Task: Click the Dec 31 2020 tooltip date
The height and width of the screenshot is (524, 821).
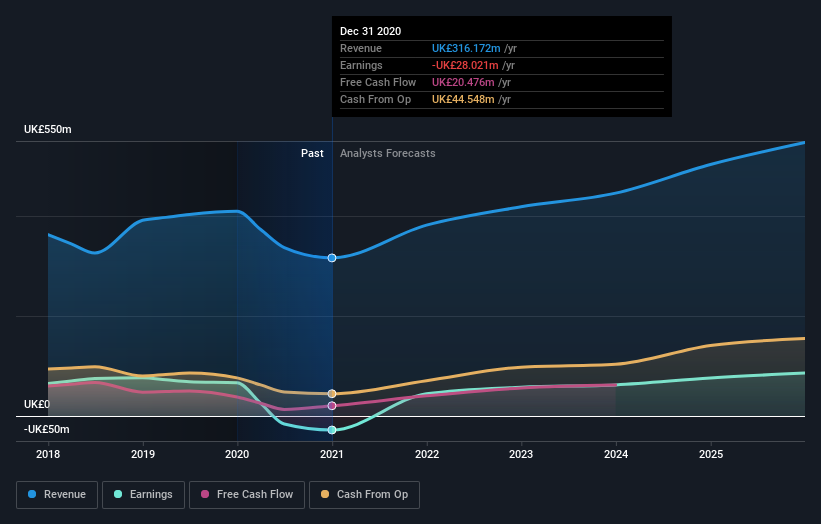Action: [x=371, y=31]
